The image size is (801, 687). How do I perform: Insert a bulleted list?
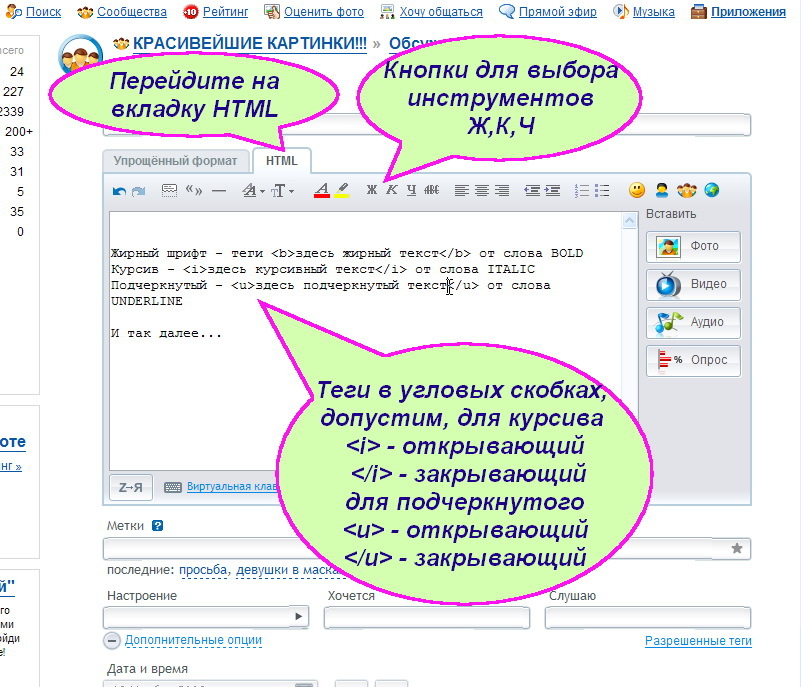[602, 191]
